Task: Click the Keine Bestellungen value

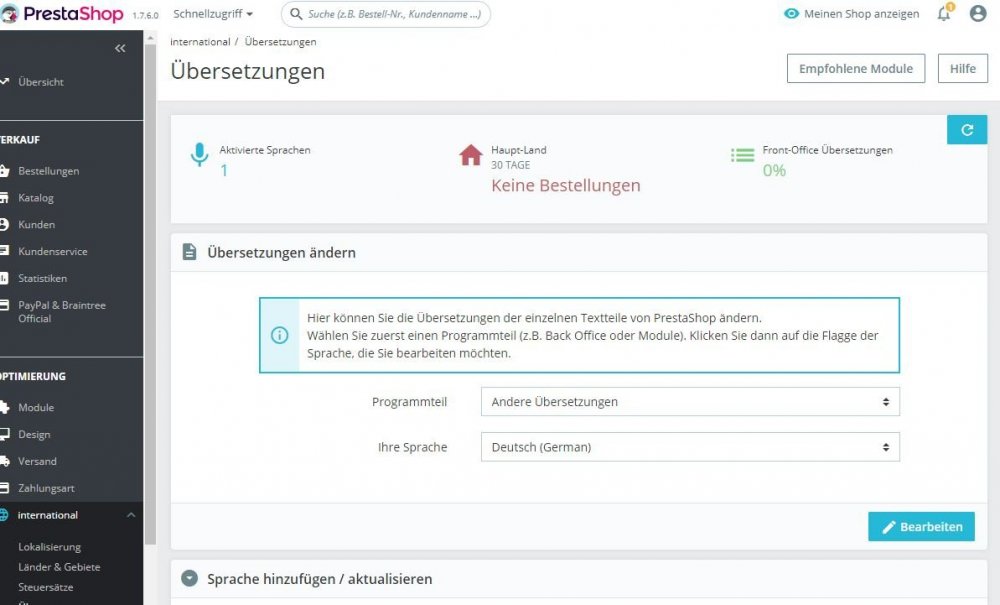Action: (x=566, y=186)
